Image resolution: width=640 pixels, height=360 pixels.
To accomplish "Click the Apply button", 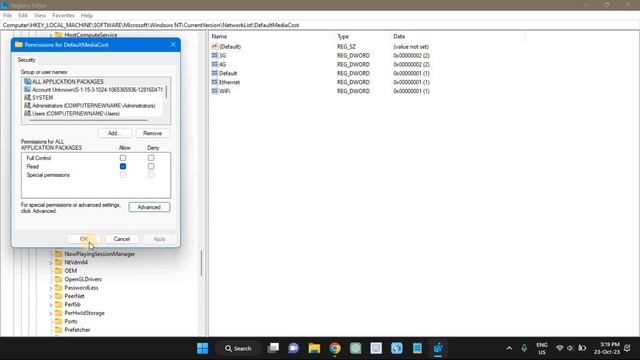I will pyautogui.click(x=159, y=239).
